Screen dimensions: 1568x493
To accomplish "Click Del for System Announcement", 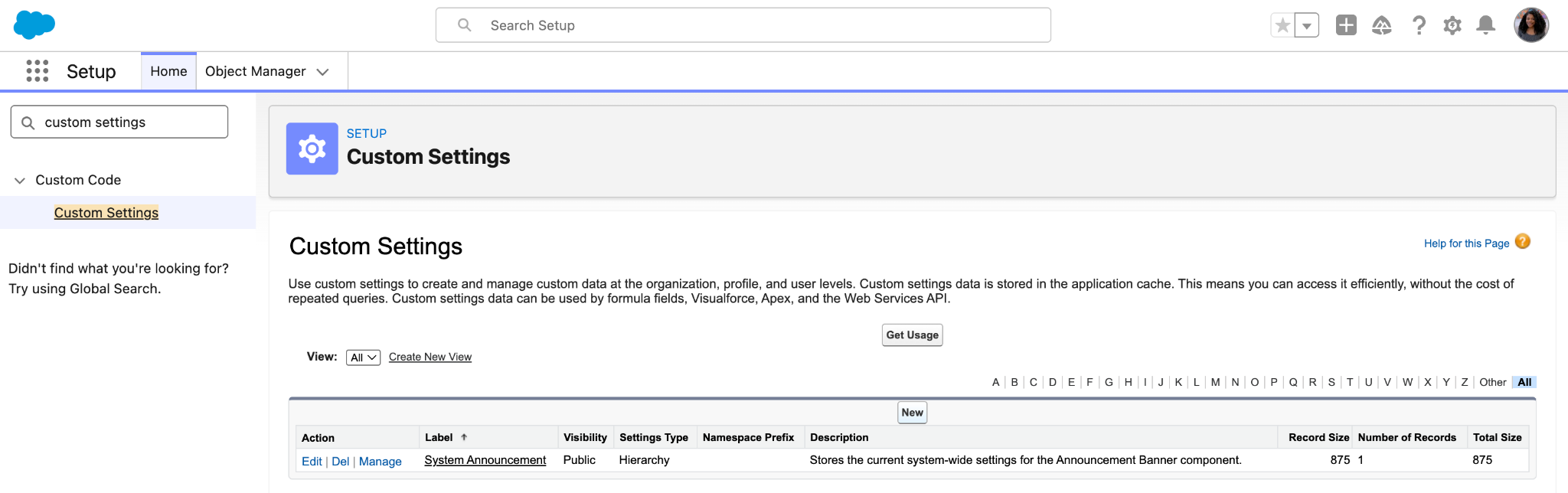I will click(341, 461).
